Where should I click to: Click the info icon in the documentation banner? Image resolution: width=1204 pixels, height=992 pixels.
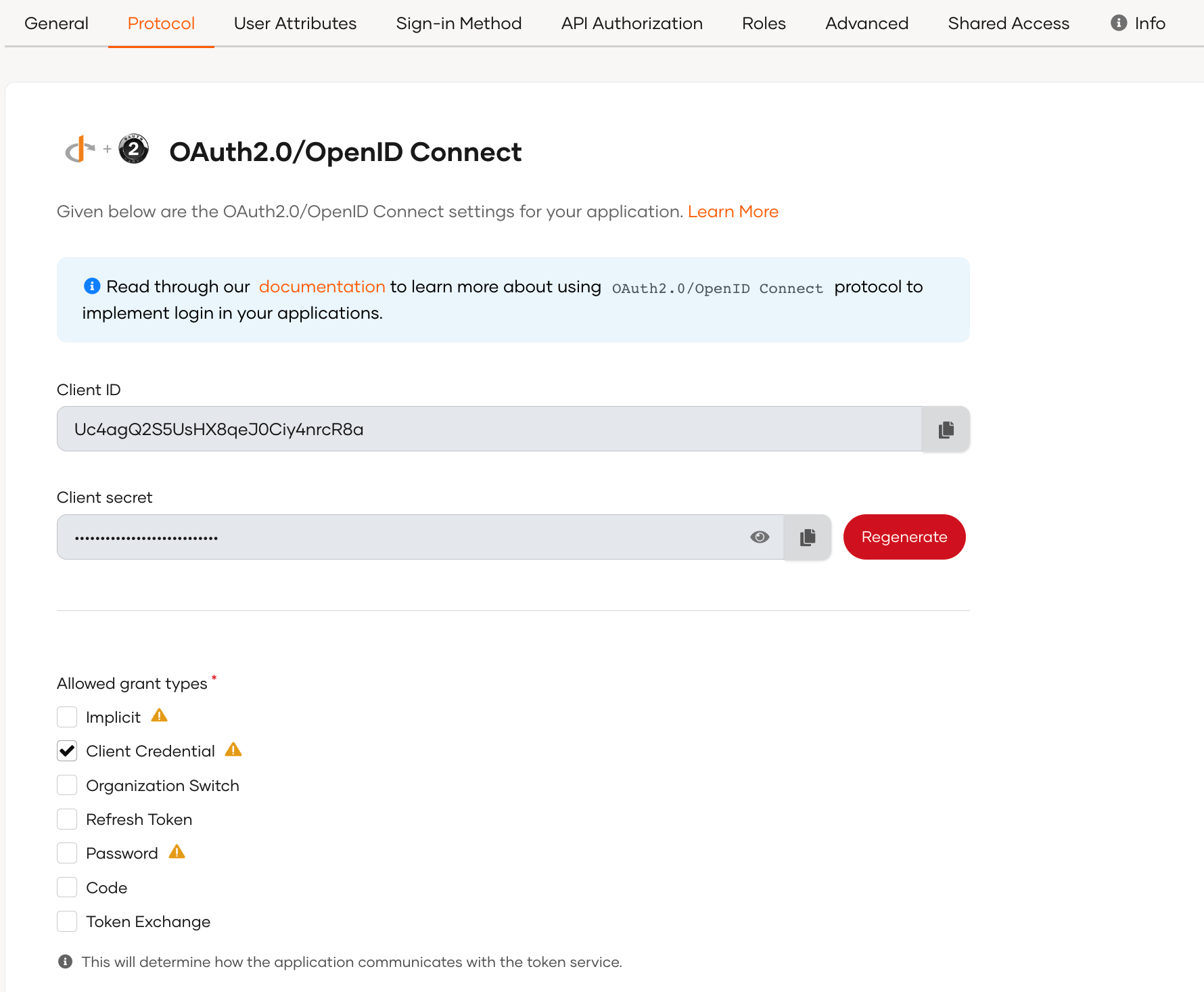pyautogui.click(x=91, y=286)
